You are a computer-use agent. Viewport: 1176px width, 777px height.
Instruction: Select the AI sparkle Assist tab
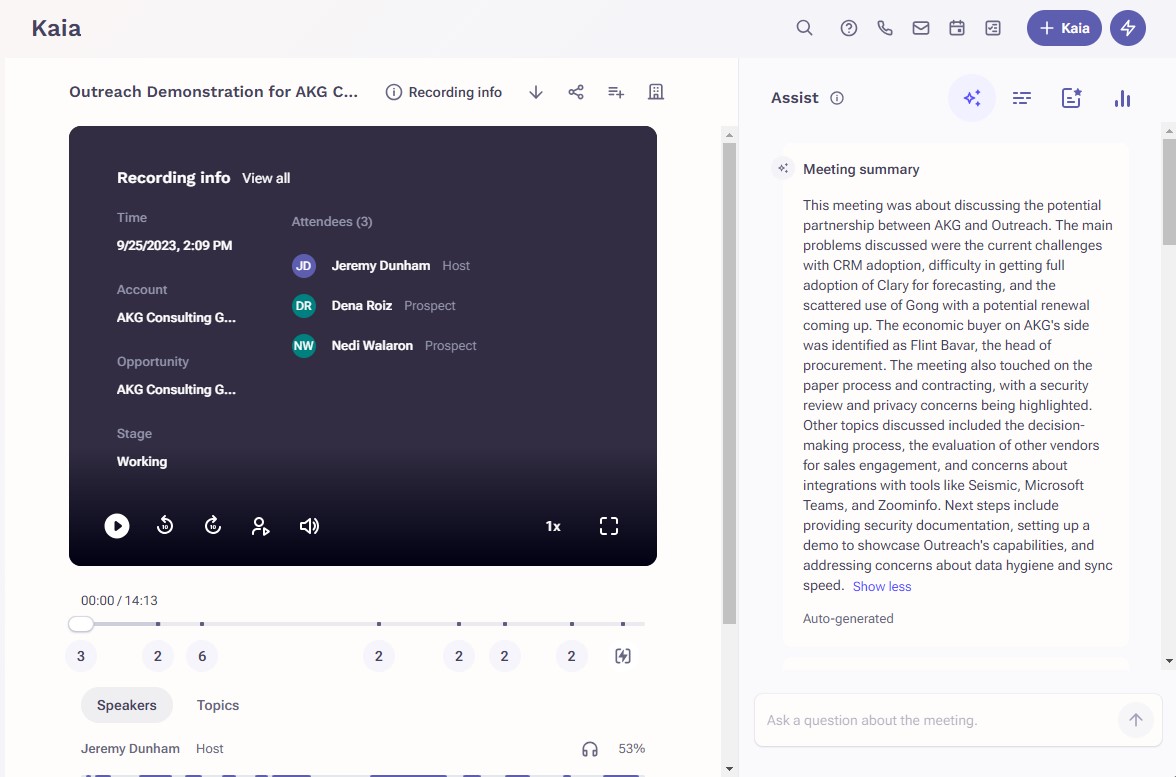(972, 98)
